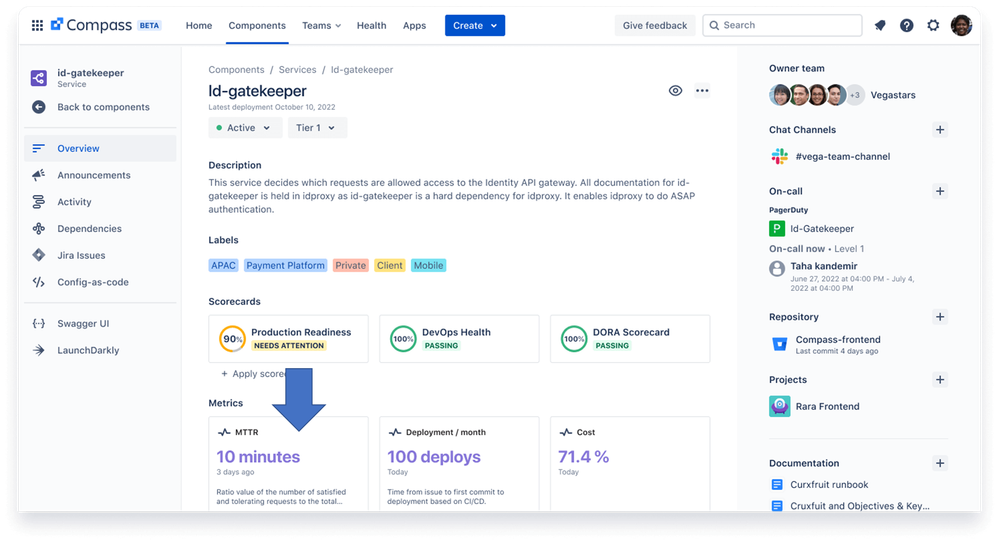Open the user profile avatar
Image resolution: width=999 pixels, height=542 pixels.
pyautogui.click(x=961, y=25)
